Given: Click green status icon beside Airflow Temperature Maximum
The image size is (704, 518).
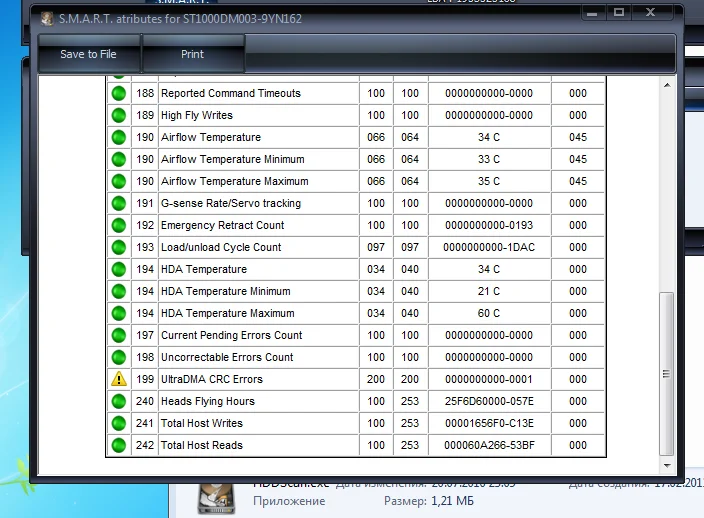Looking at the screenshot, I should coord(119,181).
